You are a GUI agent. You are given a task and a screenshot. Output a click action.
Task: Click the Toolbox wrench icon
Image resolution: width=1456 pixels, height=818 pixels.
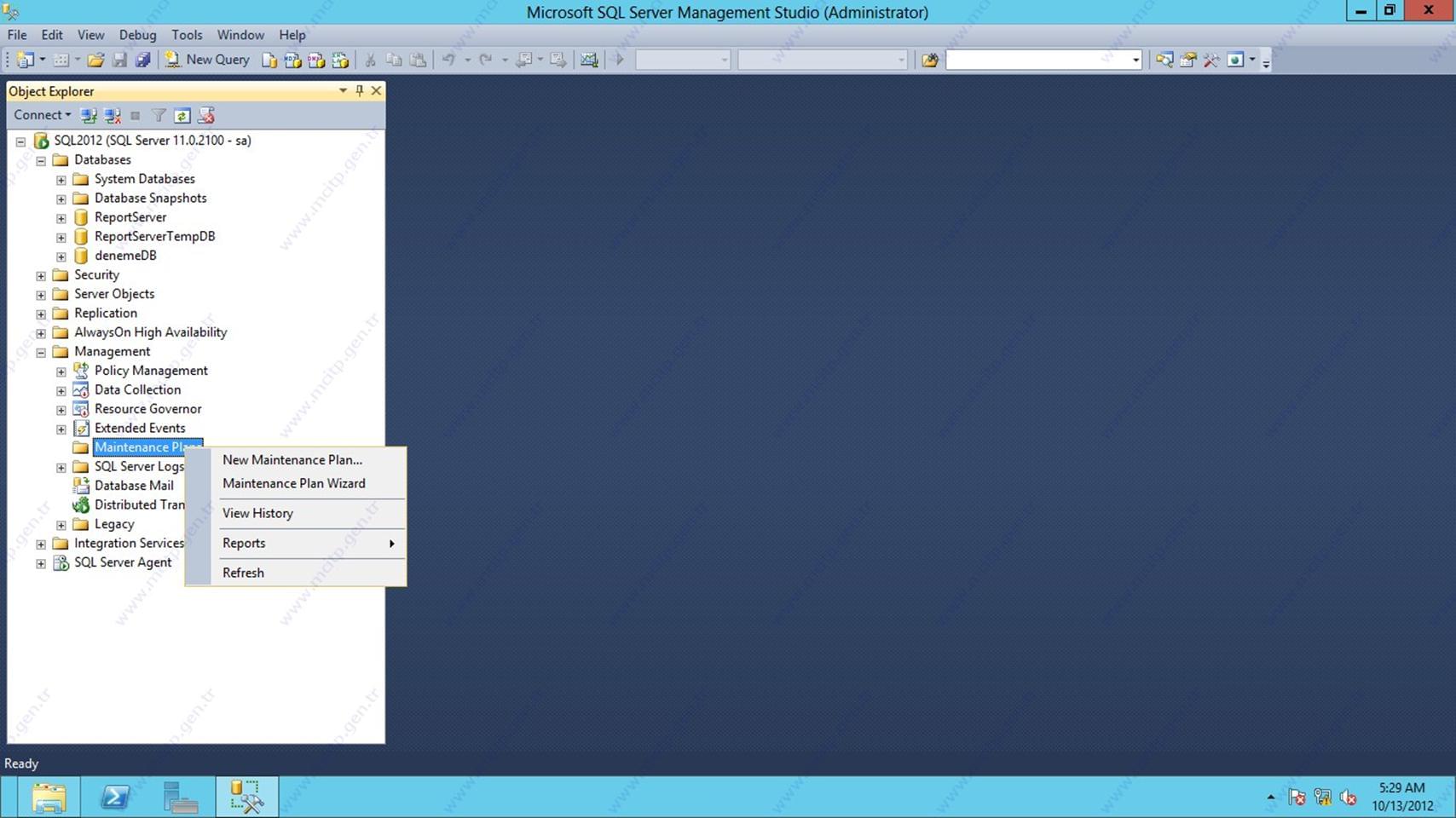click(x=1211, y=60)
